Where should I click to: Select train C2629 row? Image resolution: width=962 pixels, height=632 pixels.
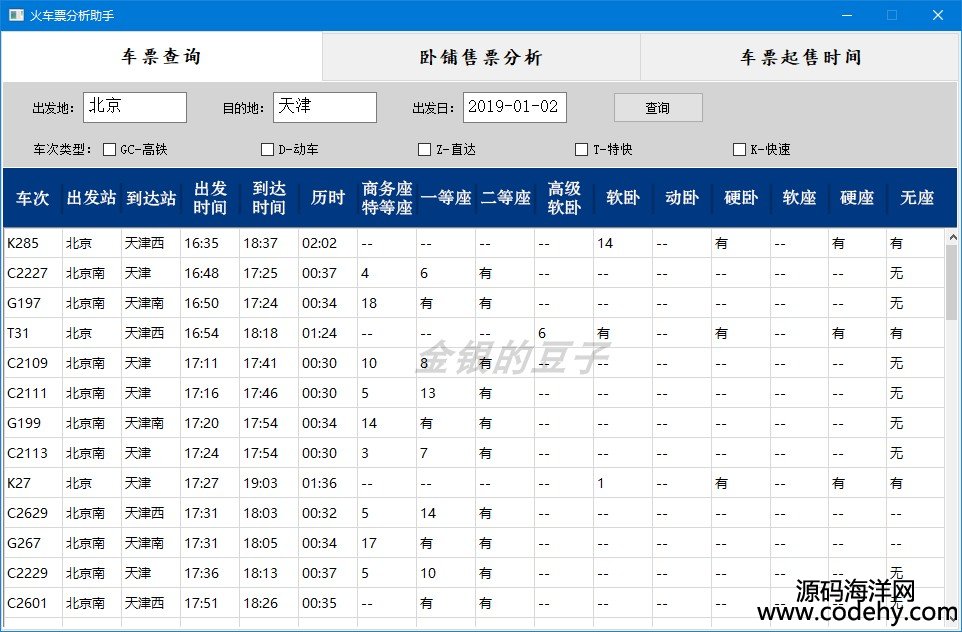pos(474,514)
